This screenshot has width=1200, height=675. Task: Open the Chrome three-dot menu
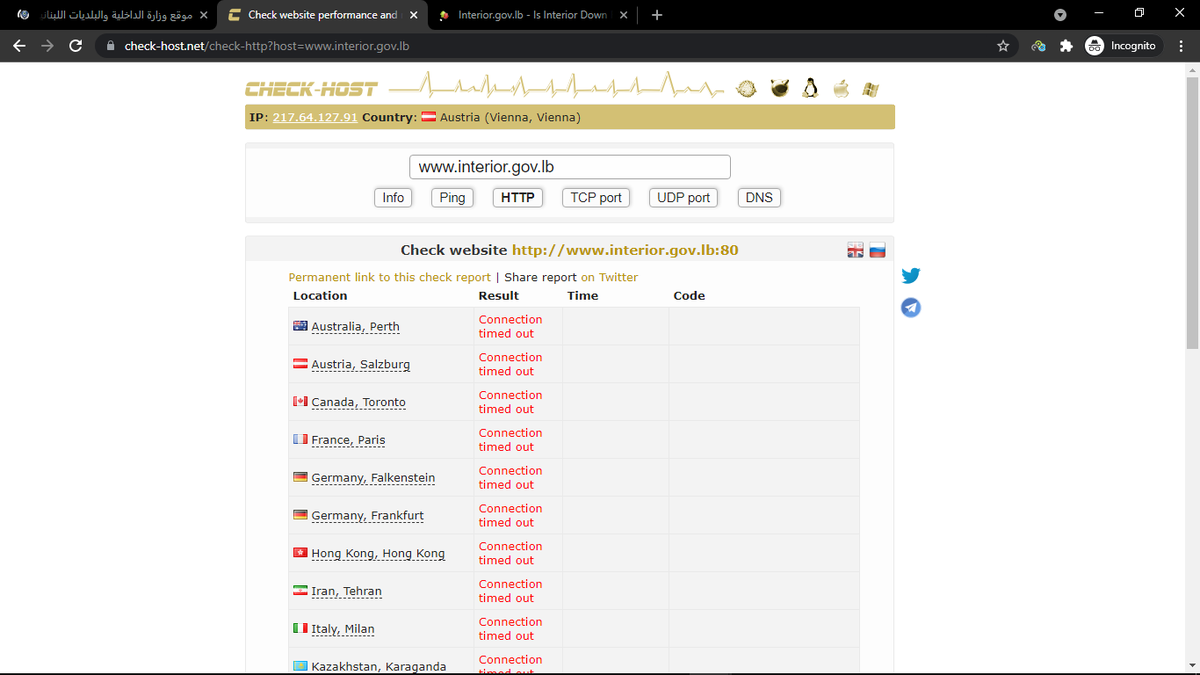tap(1180, 46)
